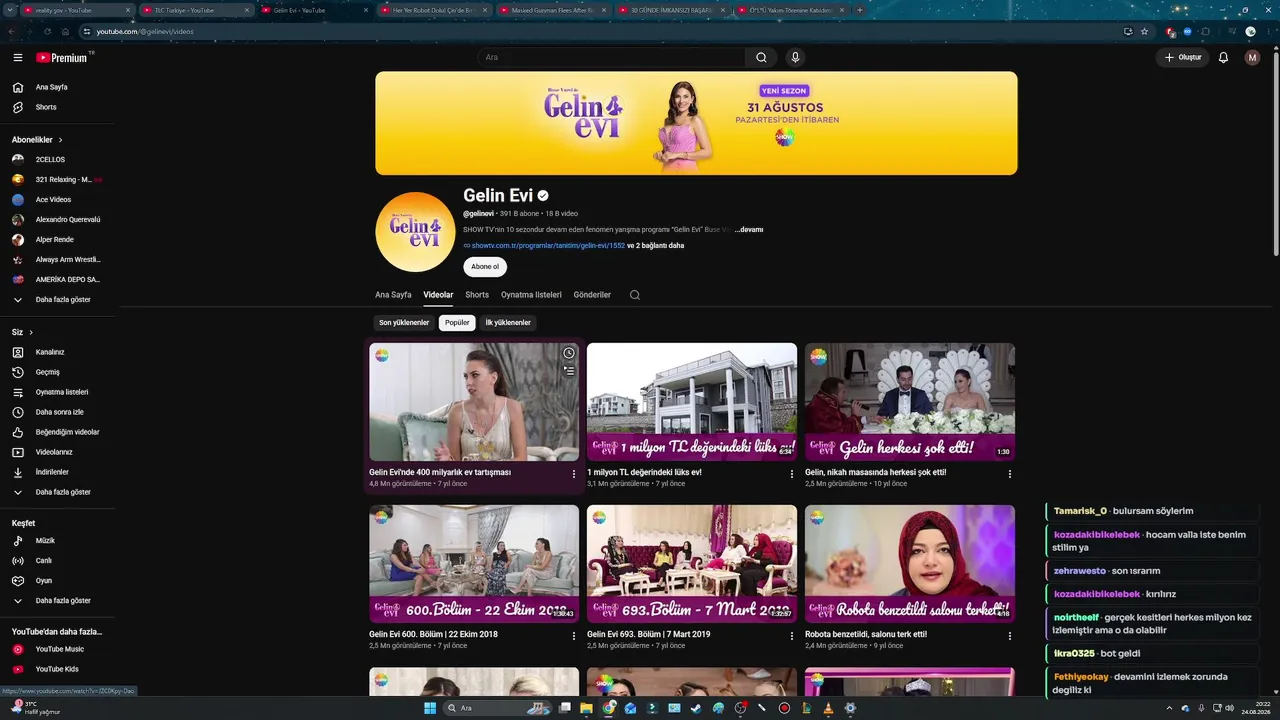Click the search magnifier button
Image resolution: width=1280 pixels, height=720 pixels.
pyautogui.click(x=761, y=58)
